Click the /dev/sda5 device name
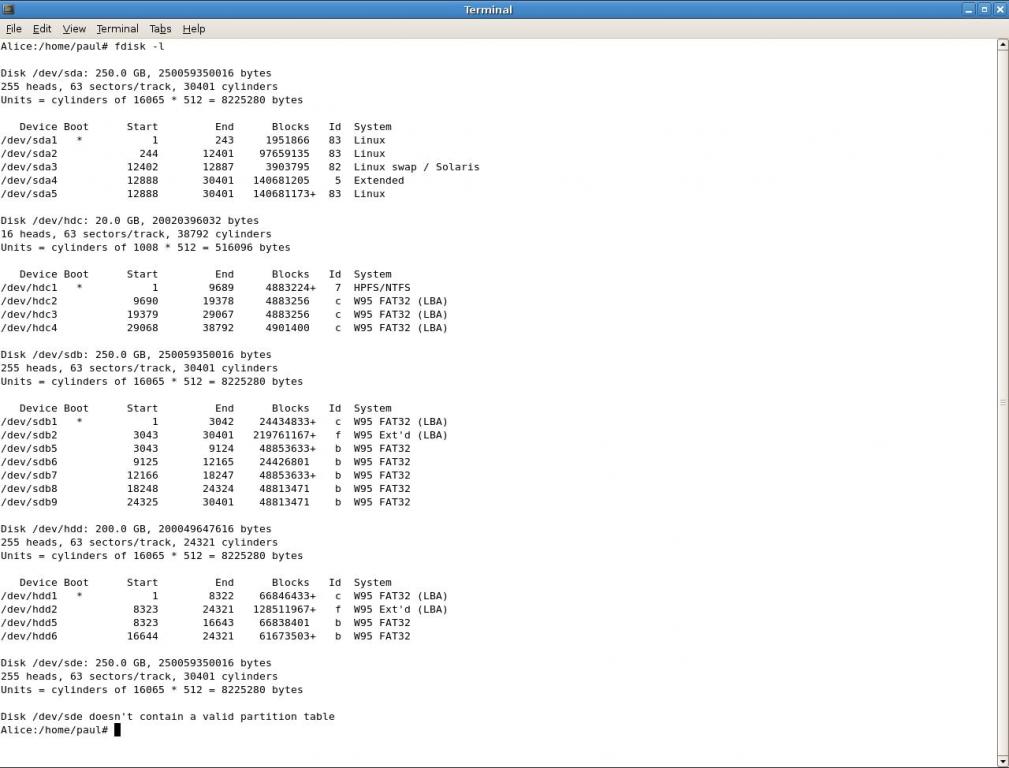Image resolution: width=1009 pixels, height=768 pixels. pyautogui.click(x=29, y=194)
